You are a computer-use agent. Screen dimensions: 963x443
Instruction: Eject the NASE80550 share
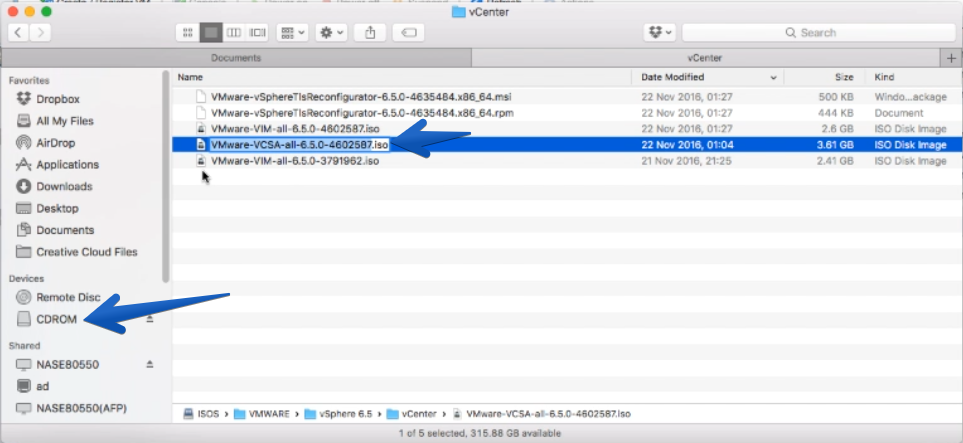(x=149, y=364)
